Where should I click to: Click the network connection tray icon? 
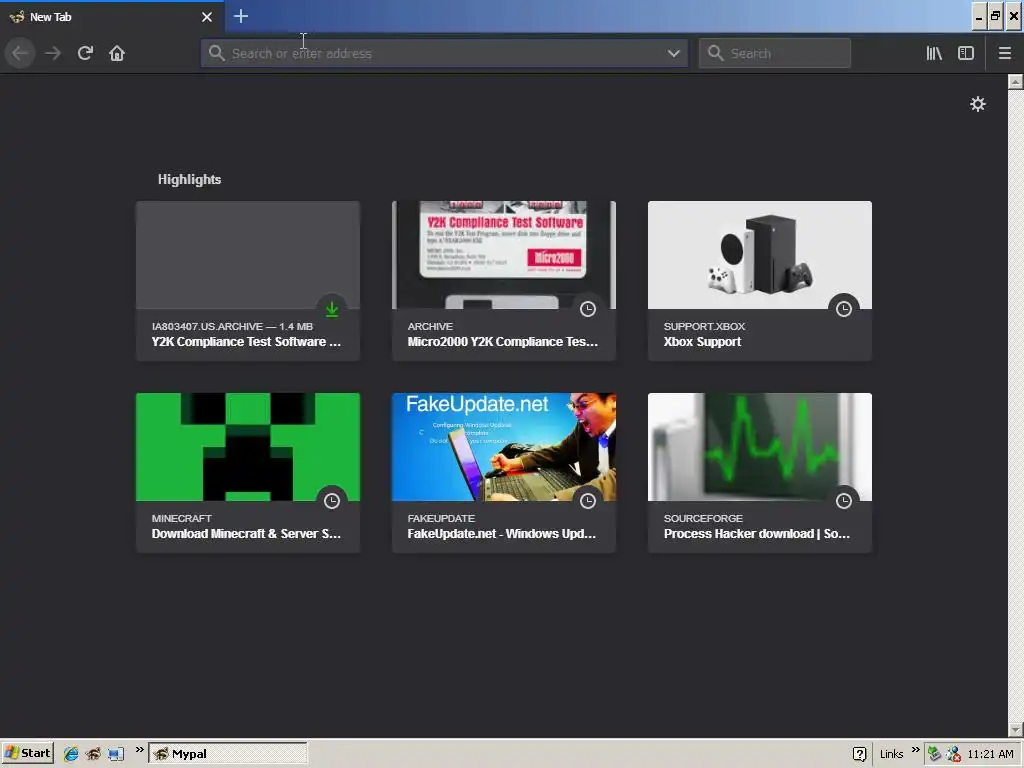pos(935,754)
